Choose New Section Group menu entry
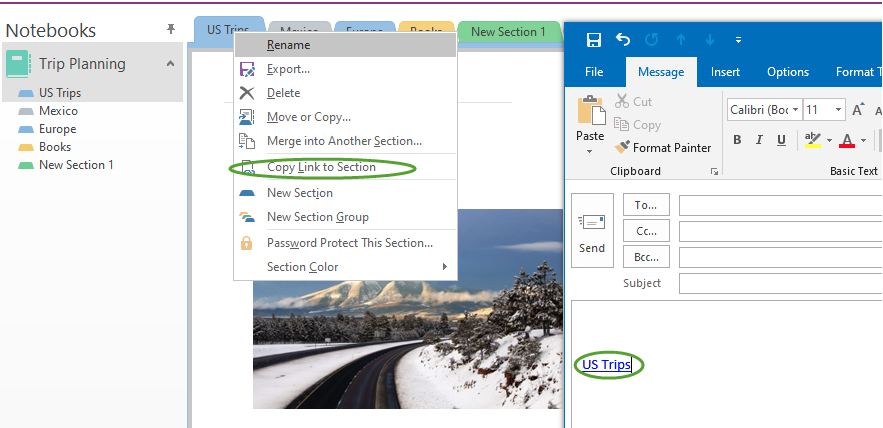The height and width of the screenshot is (428, 883). pos(345,217)
